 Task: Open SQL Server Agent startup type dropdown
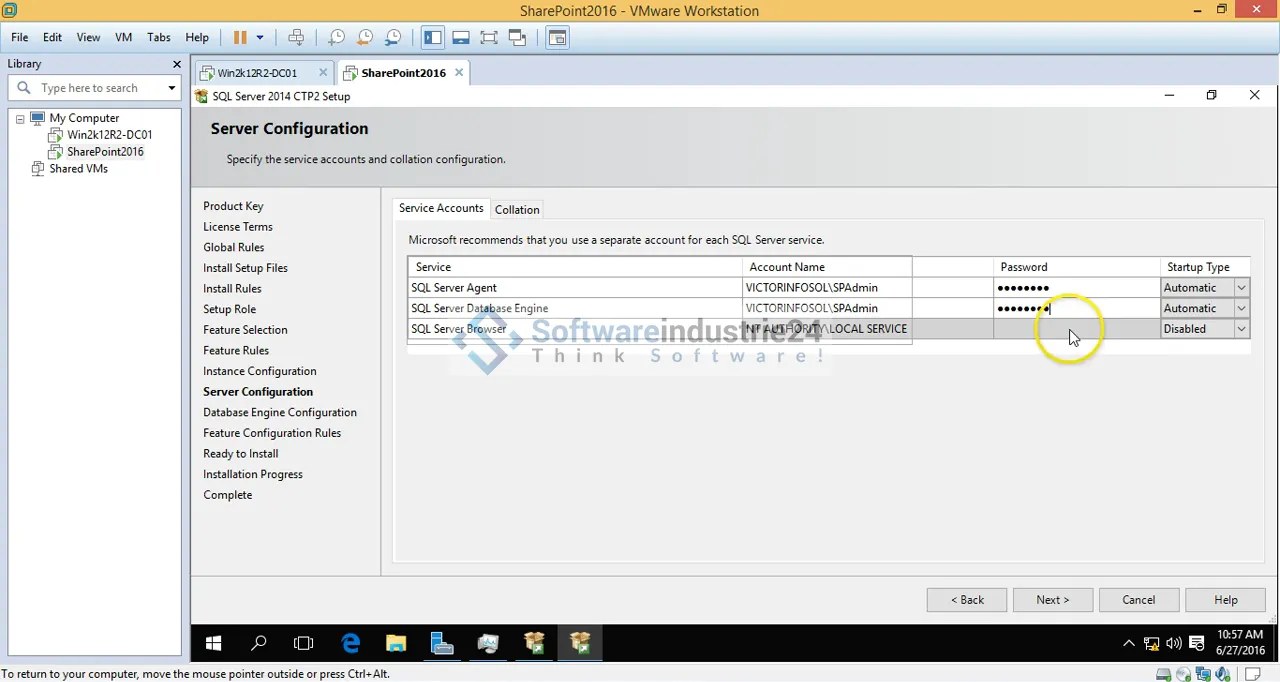[x=1241, y=288]
